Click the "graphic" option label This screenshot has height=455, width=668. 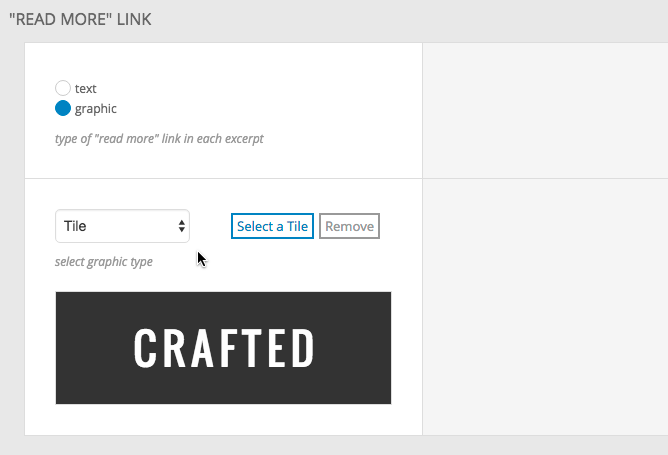coord(95,109)
